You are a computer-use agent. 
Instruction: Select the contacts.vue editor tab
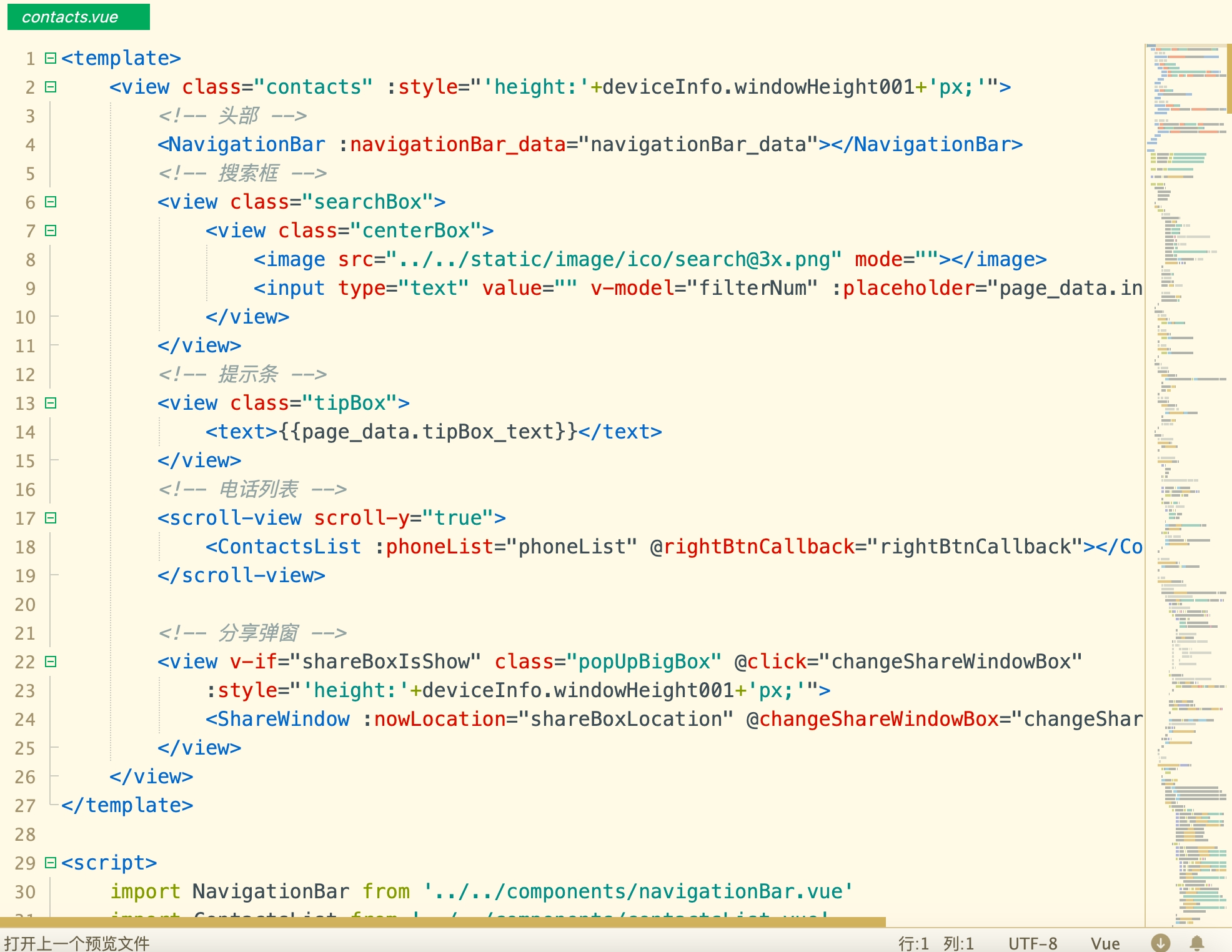pyautogui.click(x=78, y=17)
